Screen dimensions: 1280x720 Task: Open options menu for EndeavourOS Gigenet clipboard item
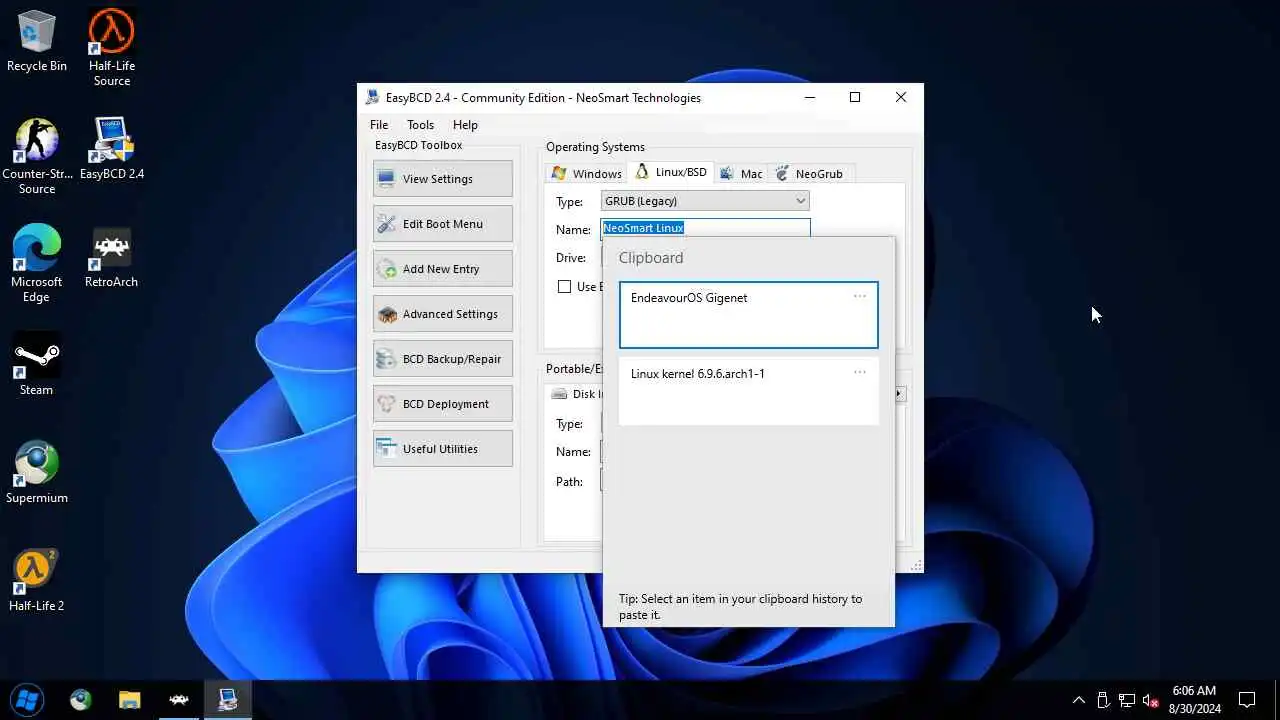tap(859, 297)
